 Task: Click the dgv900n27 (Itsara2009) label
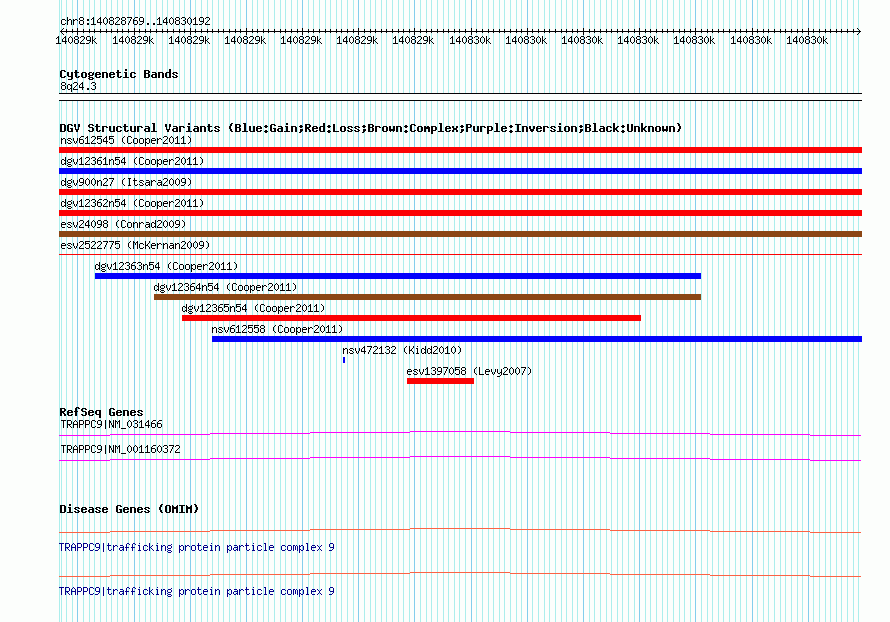click(126, 182)
